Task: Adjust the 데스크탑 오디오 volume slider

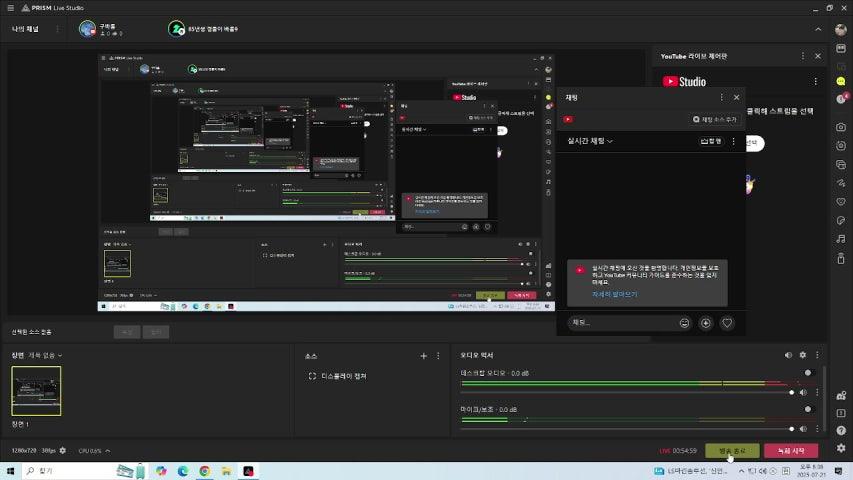Action: click(x=626, y=392)
